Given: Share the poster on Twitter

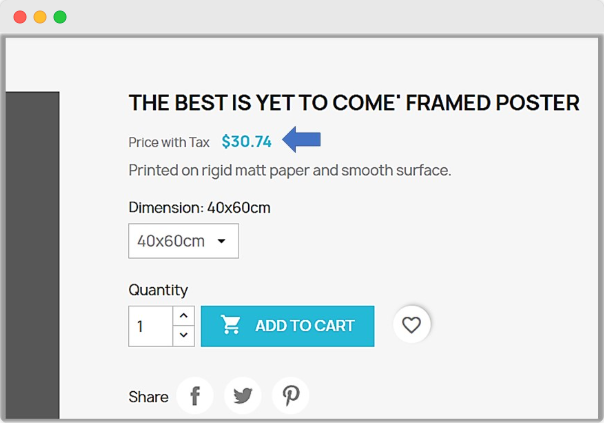Looking at the screenshot, I should [242, 396].
